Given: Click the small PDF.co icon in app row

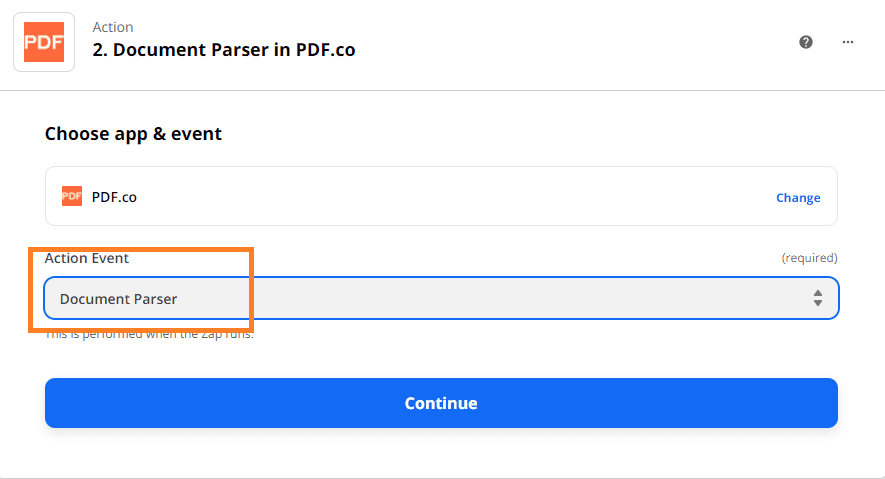Looking at the screenshot, I should pos(72,196).
